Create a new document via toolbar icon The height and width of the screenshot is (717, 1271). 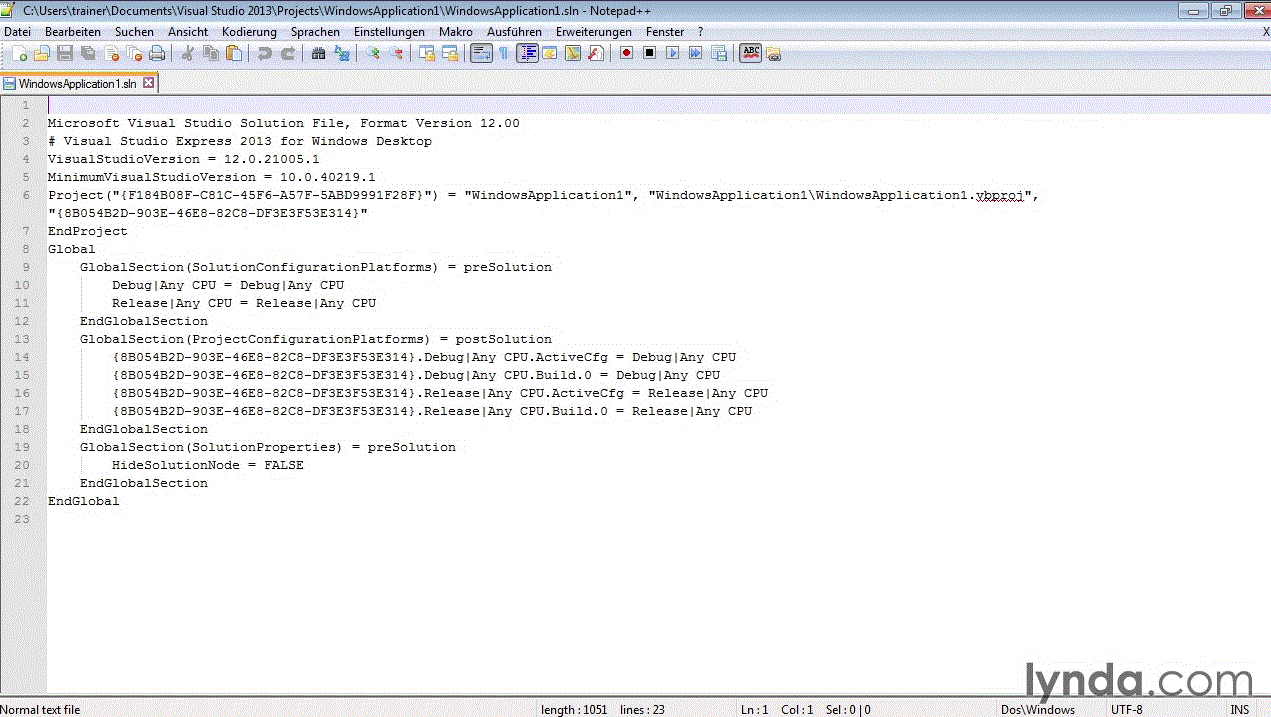click(20, 53)
